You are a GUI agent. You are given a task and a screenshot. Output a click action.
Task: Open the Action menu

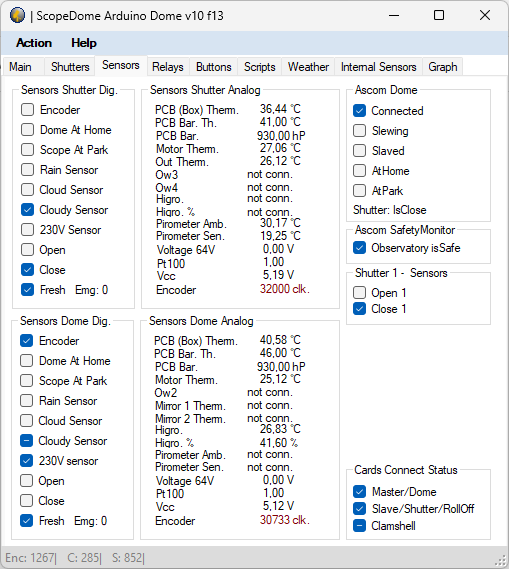coord(34,43)
